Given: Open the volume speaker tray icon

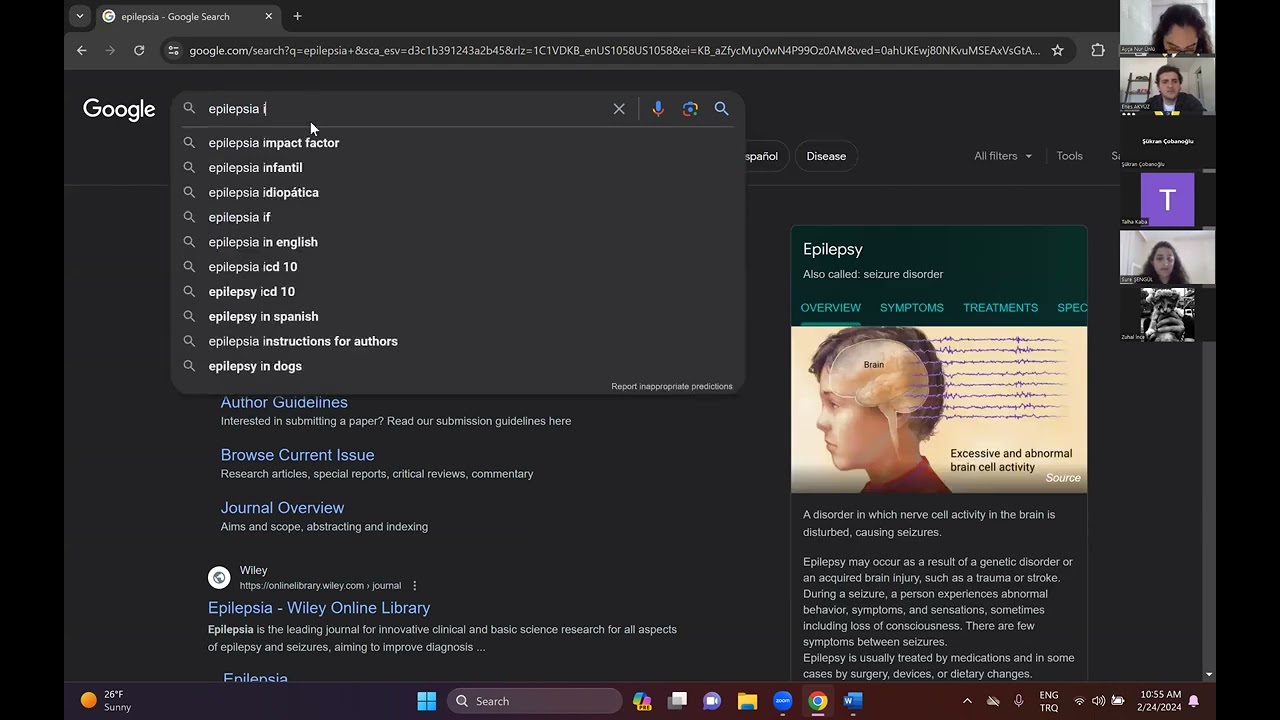Looking at the screenshot, I should 1099,701.
